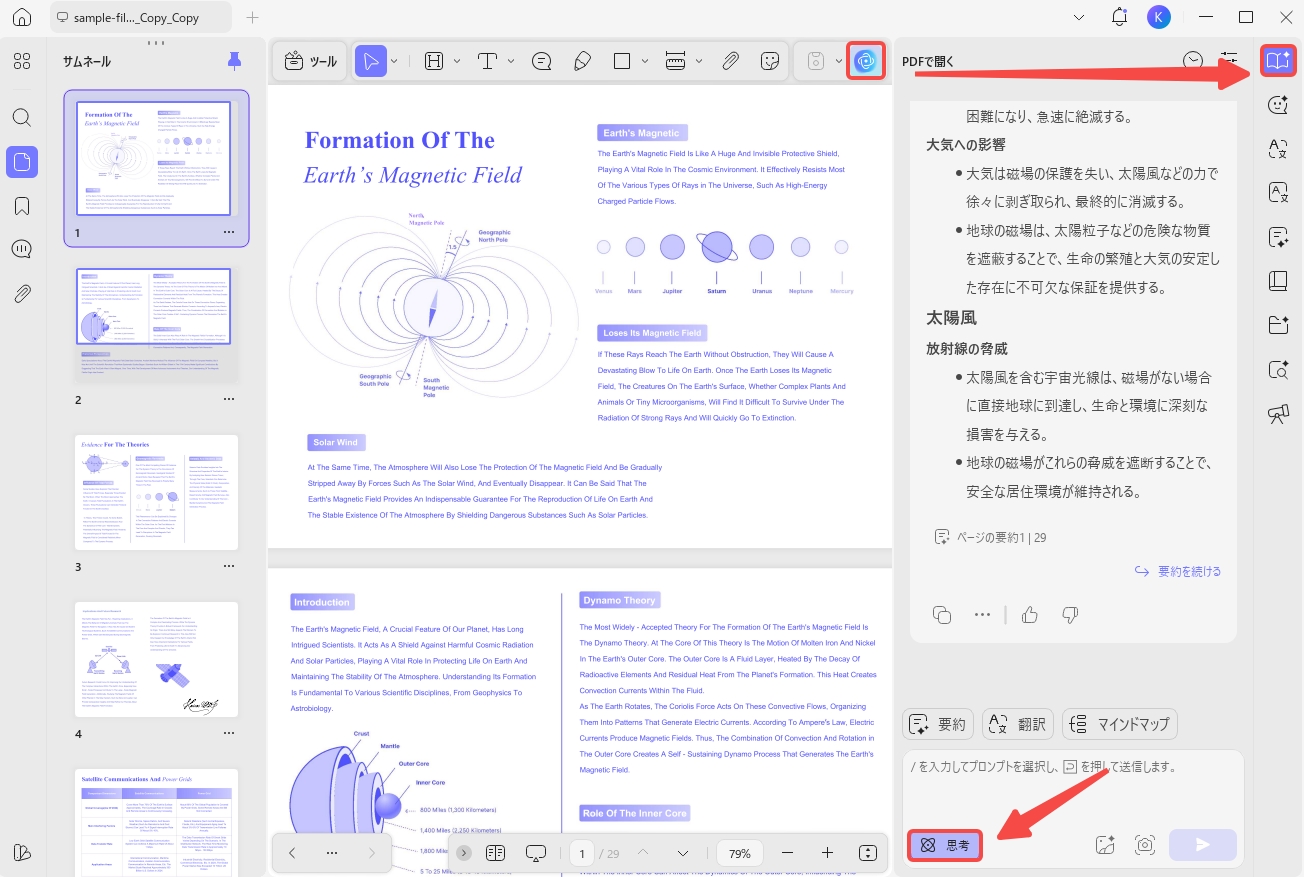
Task: Like the AI response with thumbs up
Action: coord(1030,614)
